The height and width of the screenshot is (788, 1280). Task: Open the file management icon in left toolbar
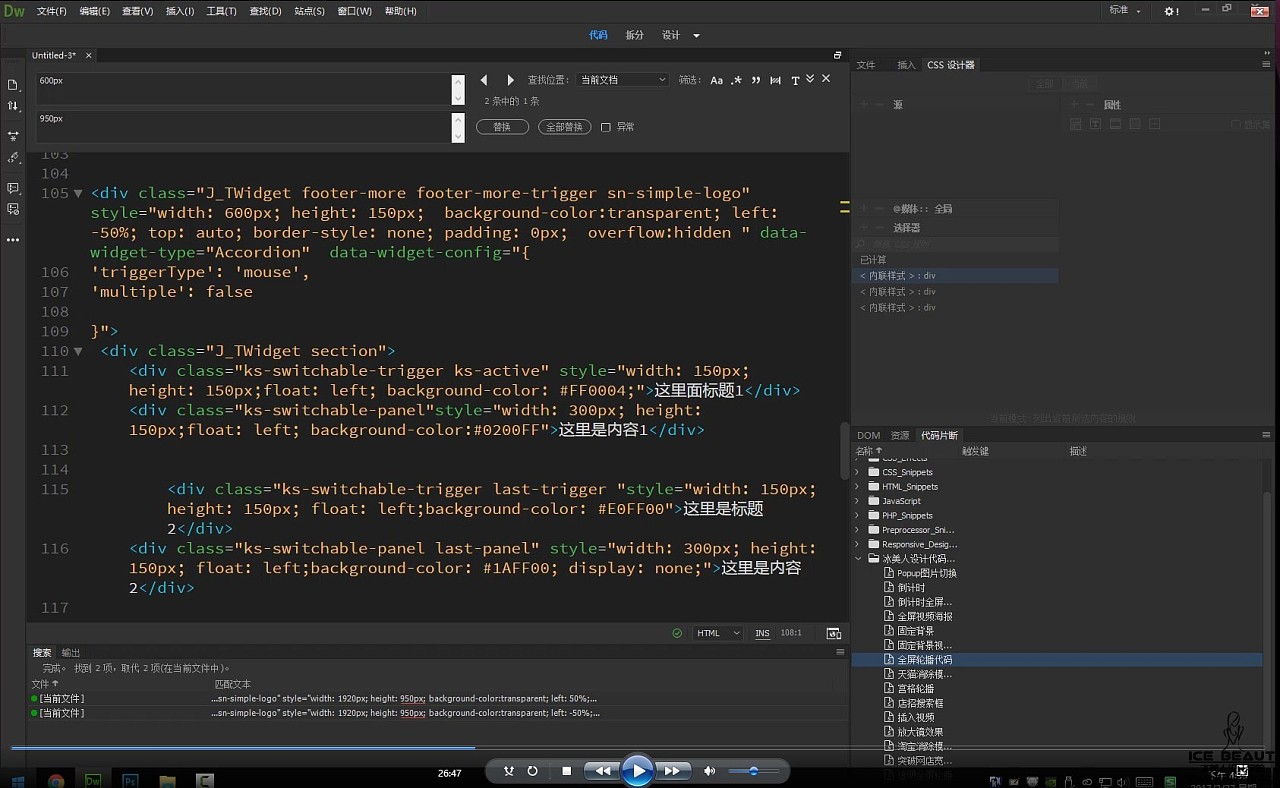[x=13, y=105]
